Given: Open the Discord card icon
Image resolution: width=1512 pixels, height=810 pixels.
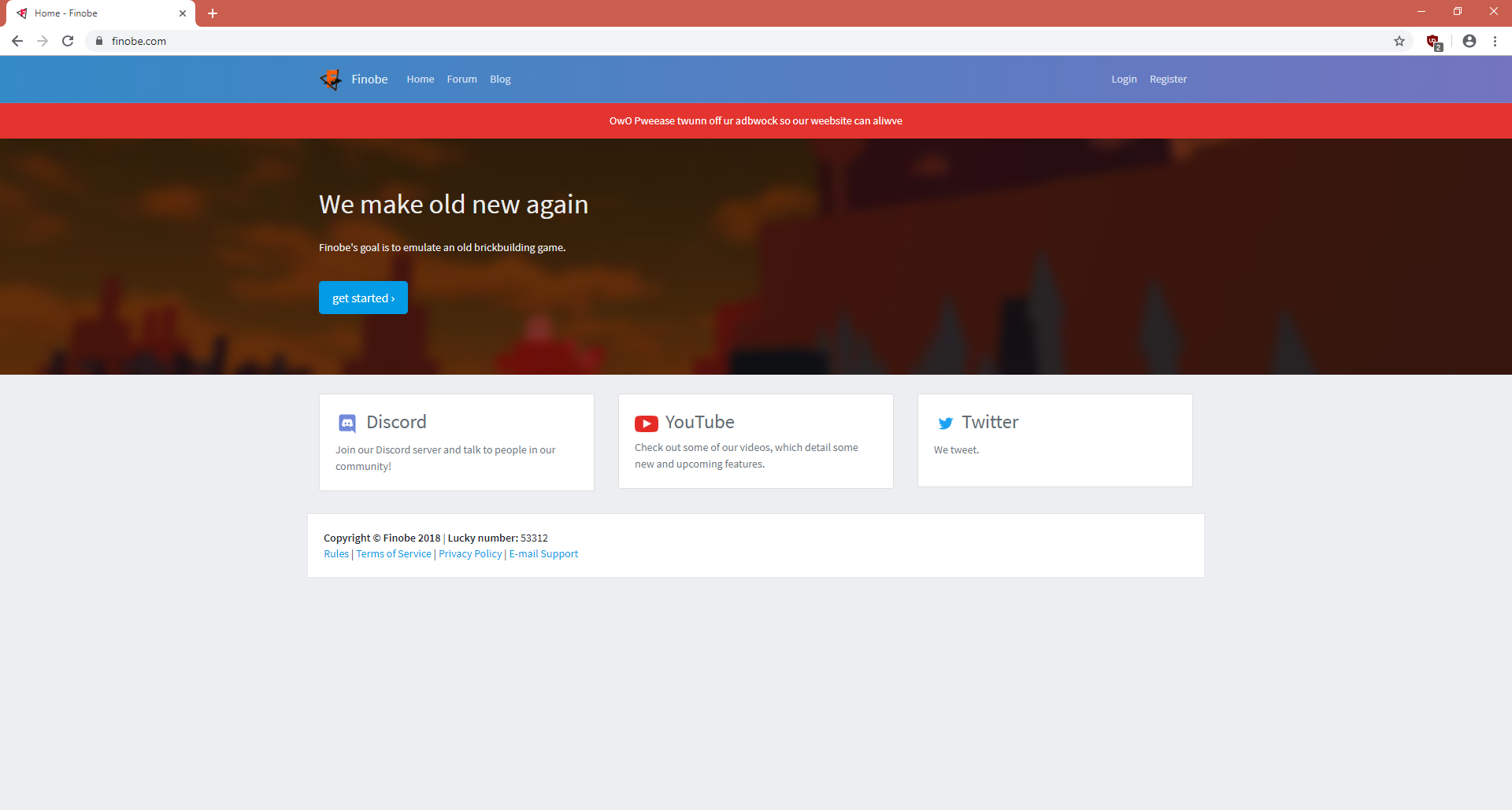Looking at the screenshot, I should (346, 423).
